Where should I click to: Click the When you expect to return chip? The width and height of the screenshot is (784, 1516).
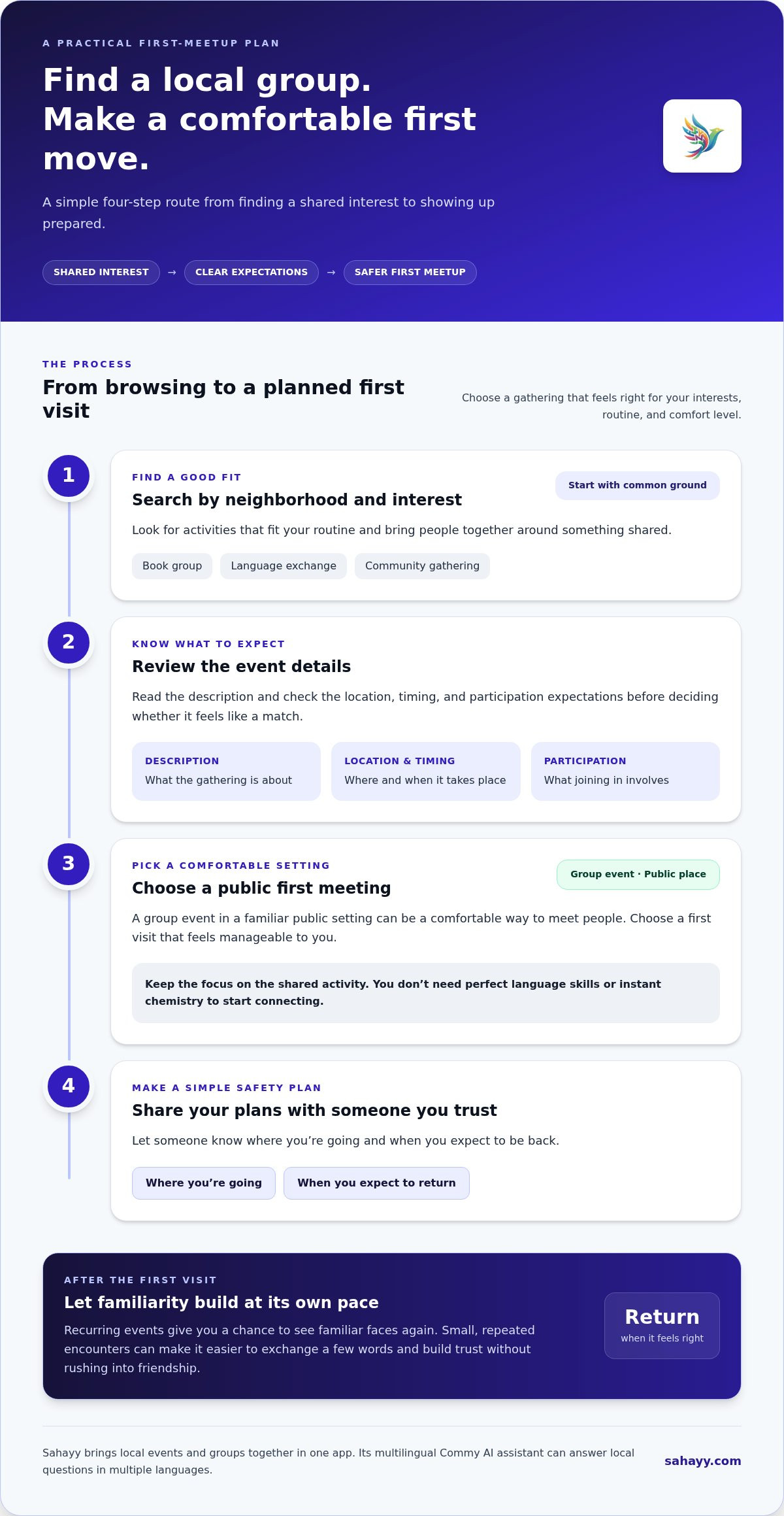(376, 1183)
